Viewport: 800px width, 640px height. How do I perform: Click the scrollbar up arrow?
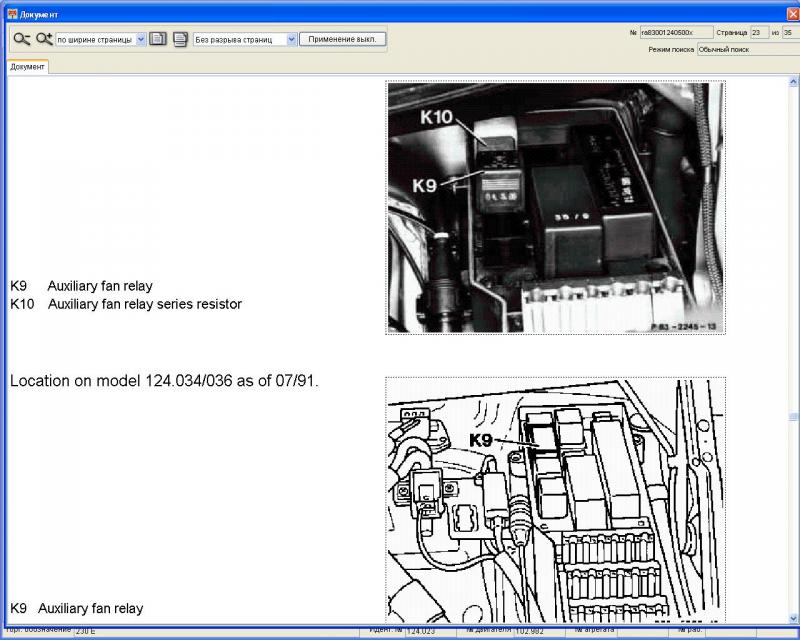coord(793,81)
